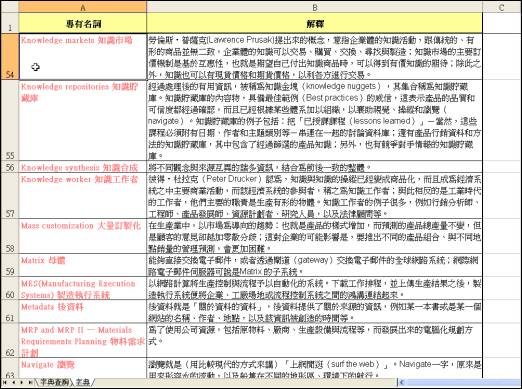This screenshot has height=389, width=522.
Task: Select explanation cell mentioning gateway
Action: click(x=314, y=265)
